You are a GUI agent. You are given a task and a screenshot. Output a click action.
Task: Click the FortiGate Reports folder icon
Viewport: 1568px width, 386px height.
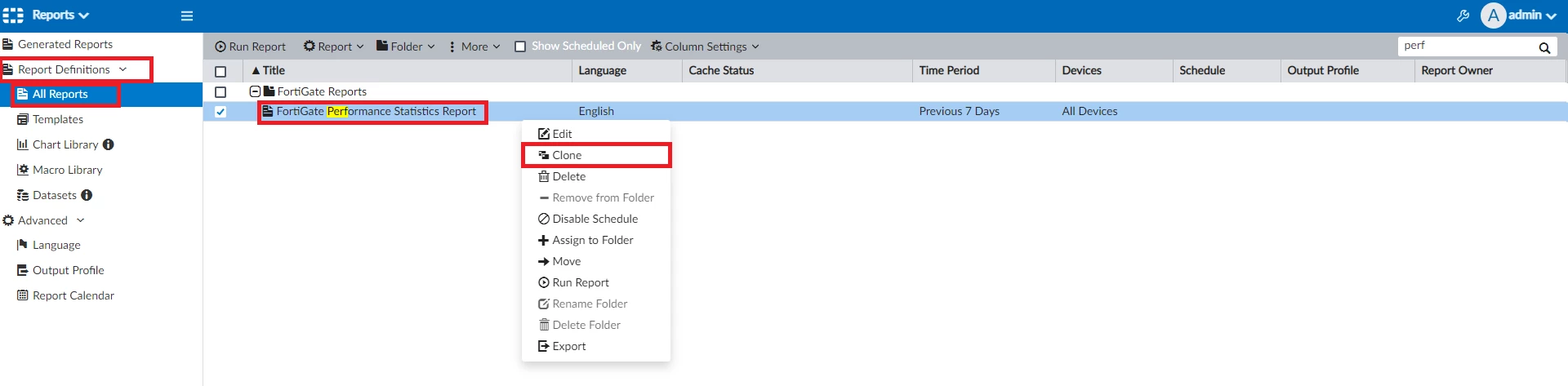[x=269, y=91]
